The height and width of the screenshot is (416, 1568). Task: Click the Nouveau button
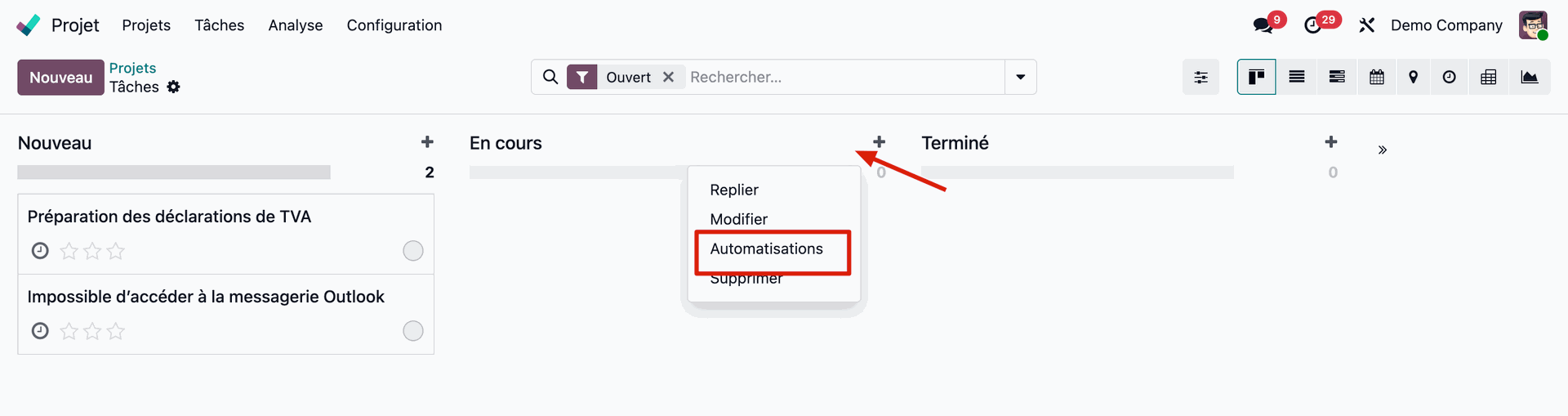60,78
